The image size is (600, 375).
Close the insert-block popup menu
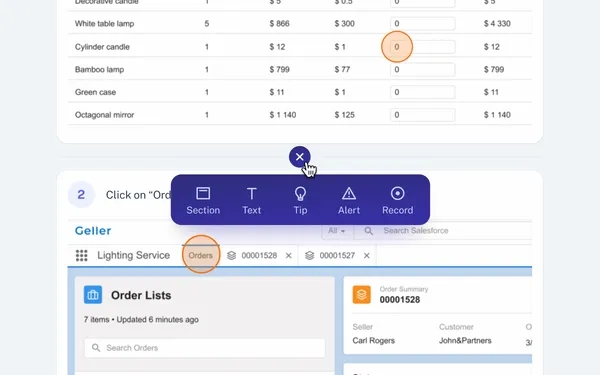pyautogui.click(x=300, y=157)
